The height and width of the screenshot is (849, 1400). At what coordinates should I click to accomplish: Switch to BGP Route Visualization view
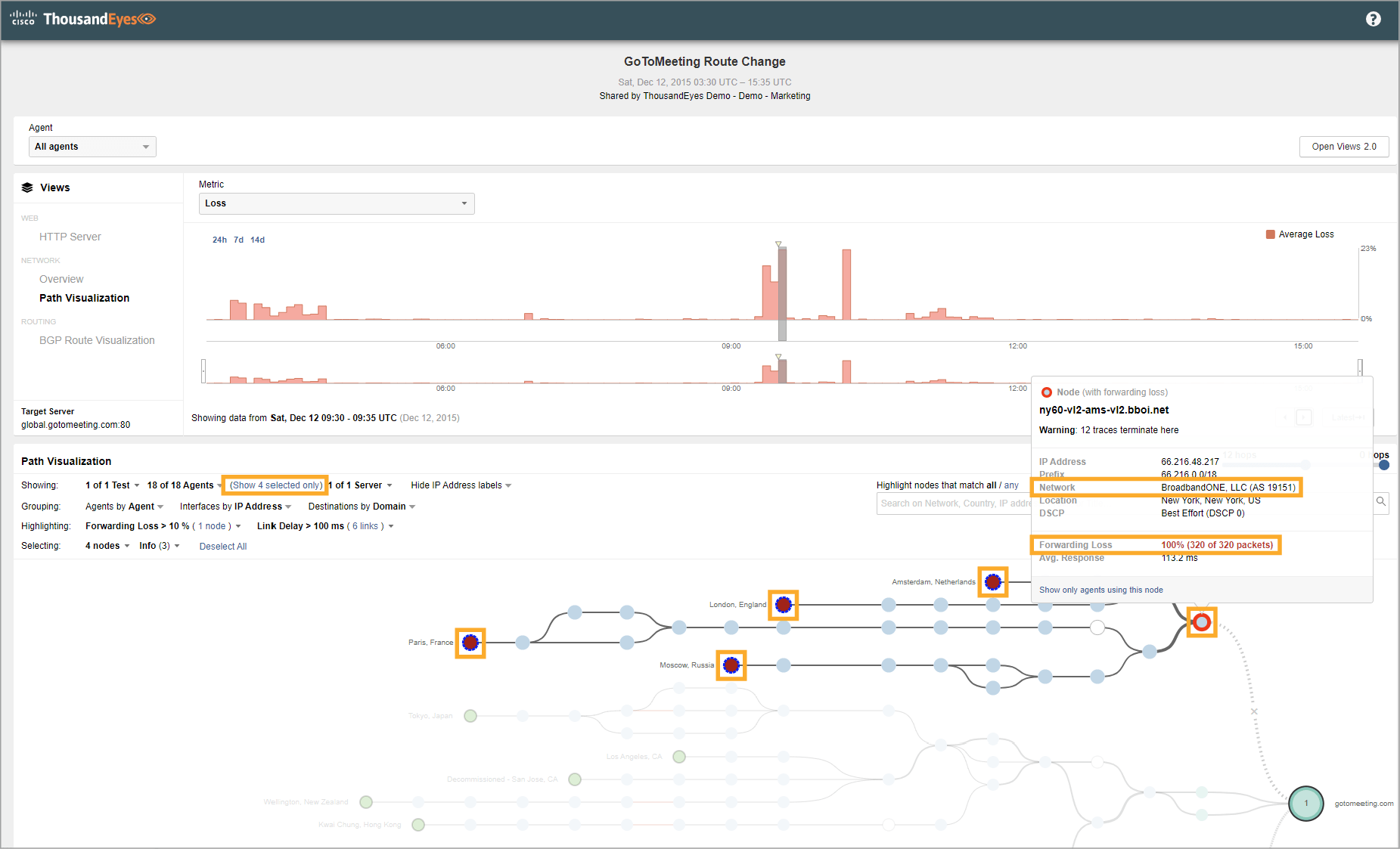click(x=97, y=340)
